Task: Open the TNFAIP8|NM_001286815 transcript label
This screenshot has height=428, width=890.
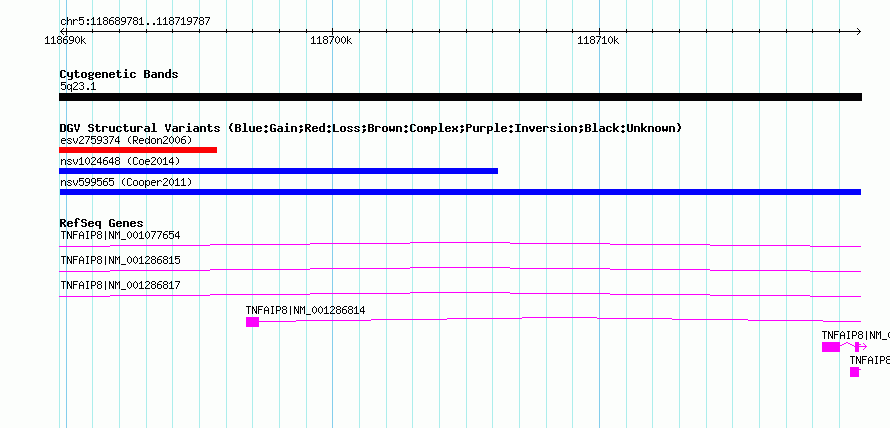Action: tap(120, 261)
